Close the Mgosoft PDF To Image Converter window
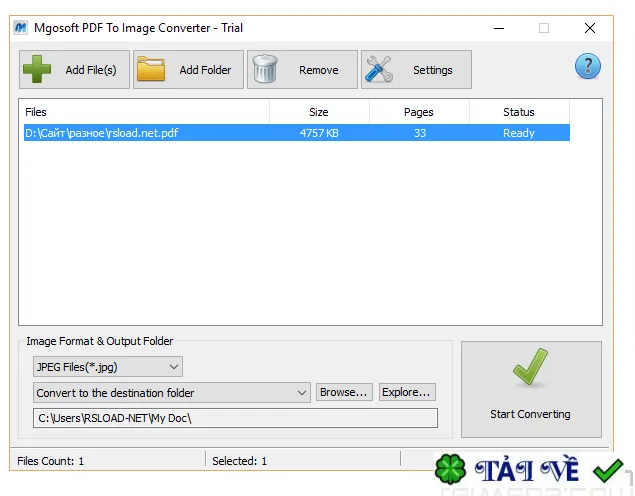Screen dimensions: 635x496 coord(590,28)
